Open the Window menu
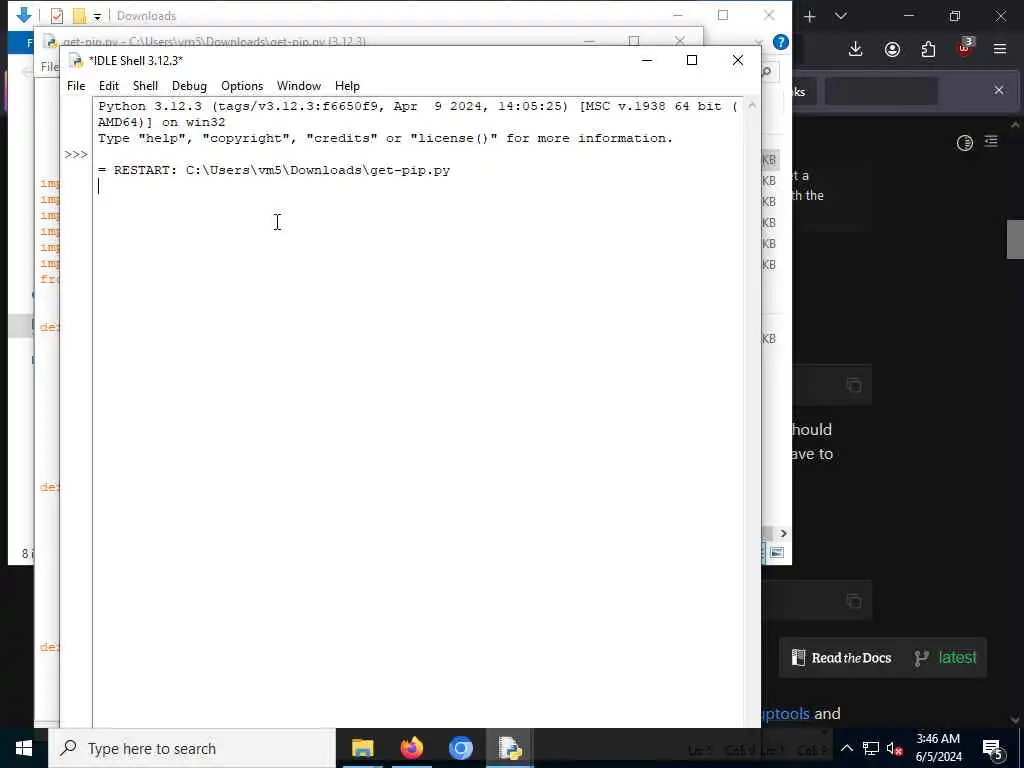 pos(298,86)
